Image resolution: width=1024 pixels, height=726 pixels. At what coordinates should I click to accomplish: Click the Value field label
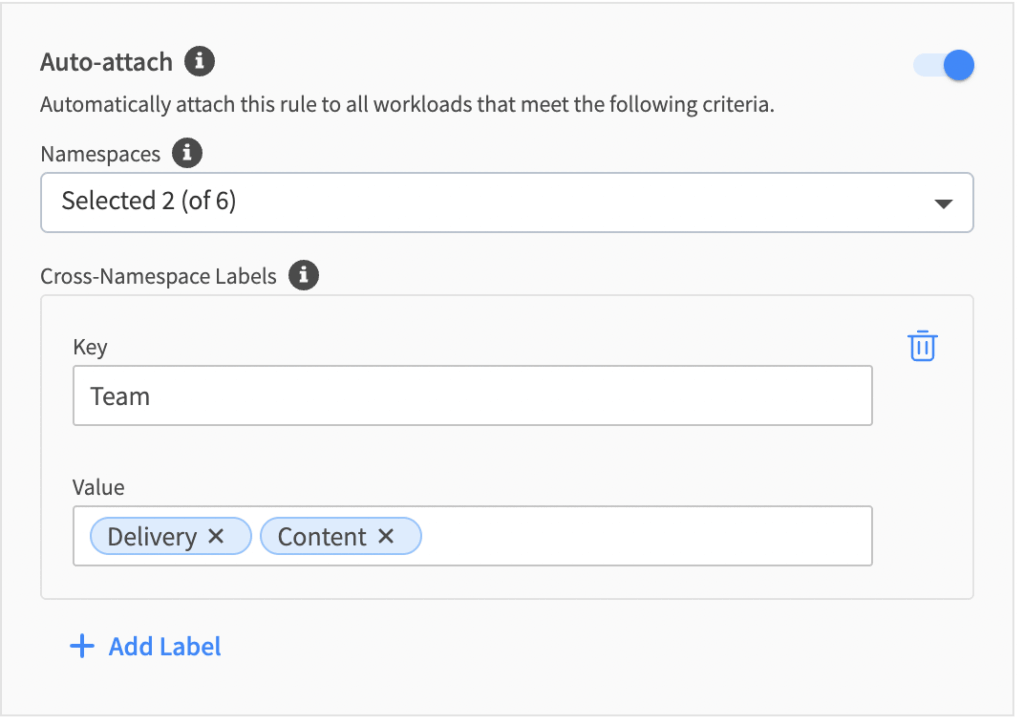pyautogui.click(x=98, y=487)
